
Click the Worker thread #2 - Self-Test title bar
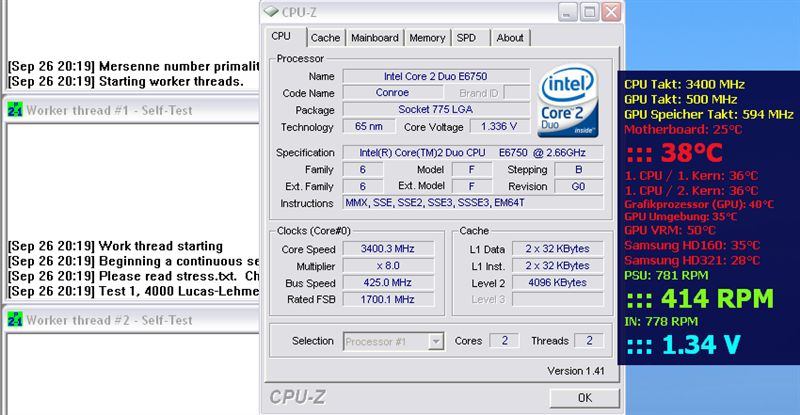pyautogui.click(x=131, y=321)
